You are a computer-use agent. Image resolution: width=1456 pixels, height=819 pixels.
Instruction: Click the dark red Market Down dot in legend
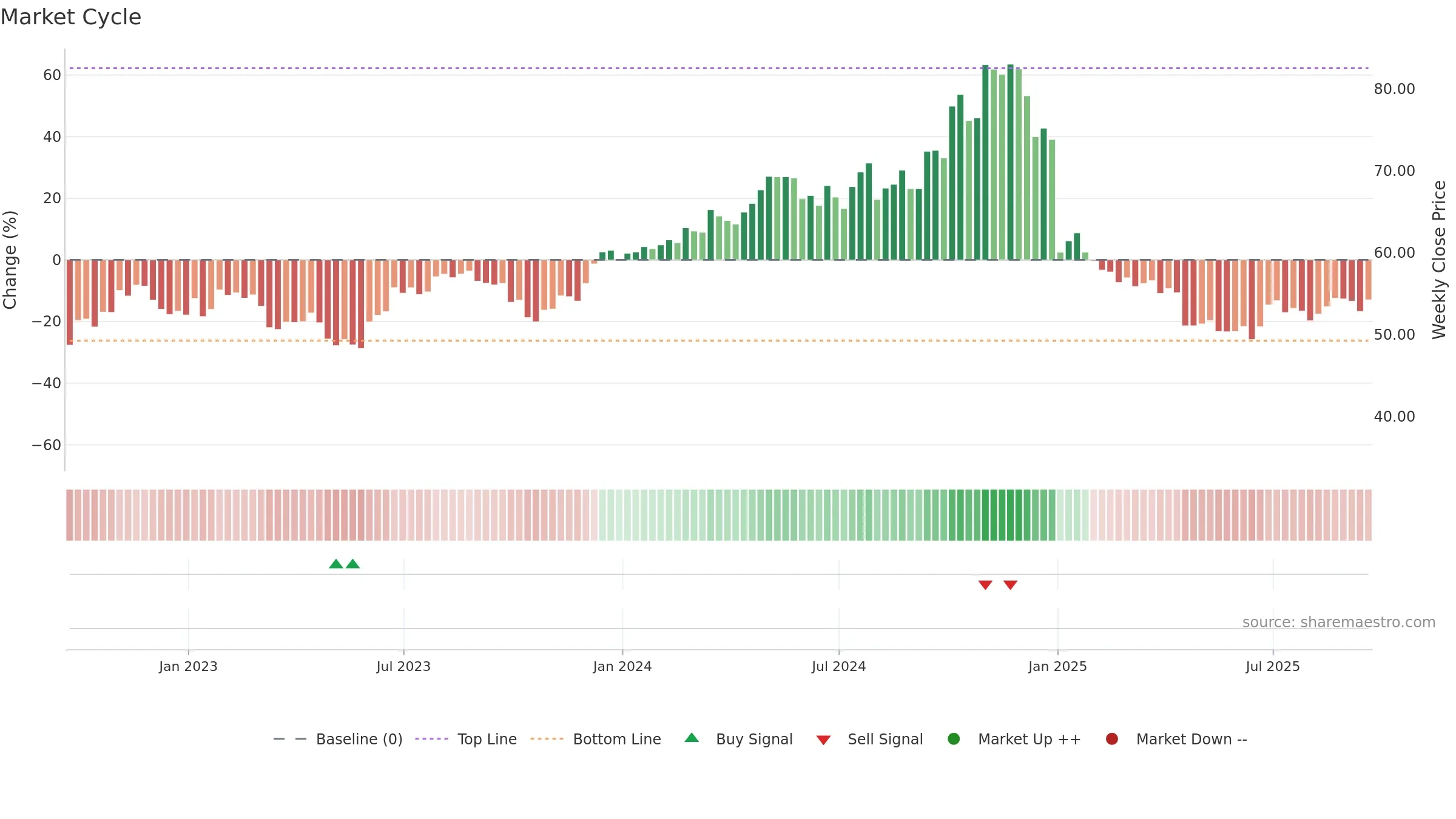1112,739
